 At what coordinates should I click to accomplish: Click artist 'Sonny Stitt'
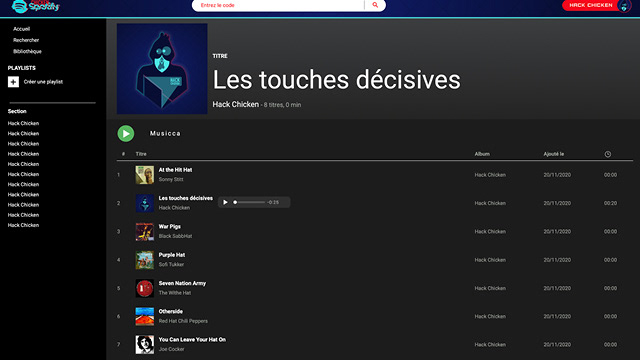(171, 180)
